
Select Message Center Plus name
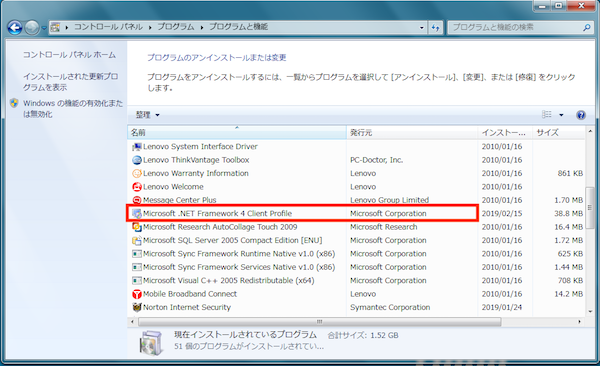[x=179, y=200]
